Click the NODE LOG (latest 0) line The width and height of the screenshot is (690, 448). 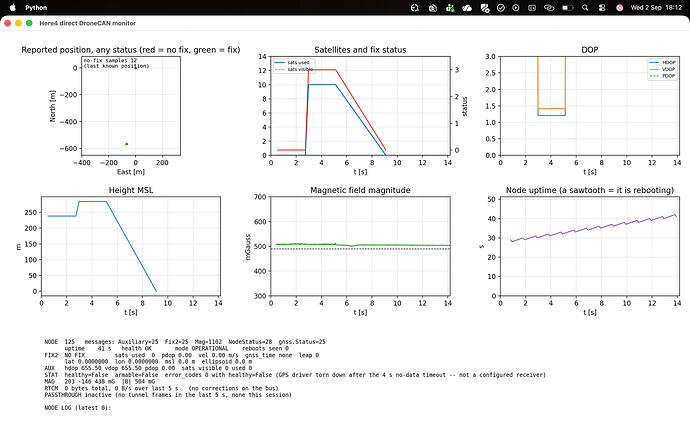coord(77,408)
